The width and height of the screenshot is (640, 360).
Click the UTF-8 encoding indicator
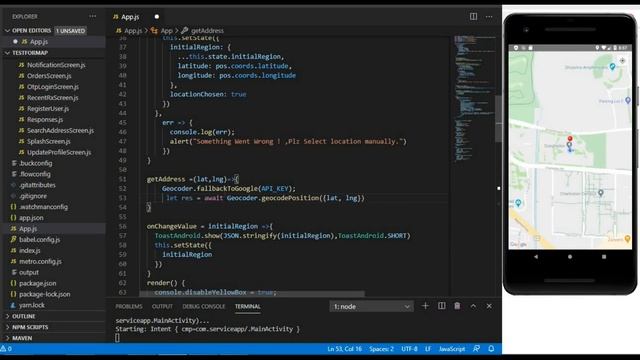tap(409, 349)
